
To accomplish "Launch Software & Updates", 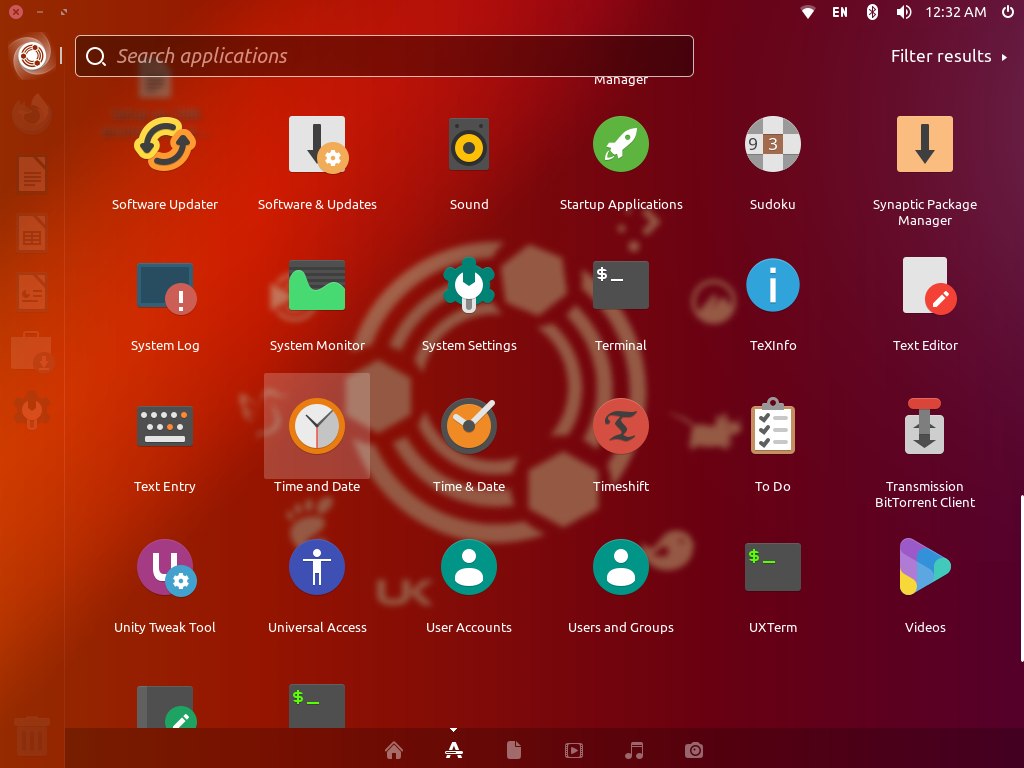I will coord(317,144).
